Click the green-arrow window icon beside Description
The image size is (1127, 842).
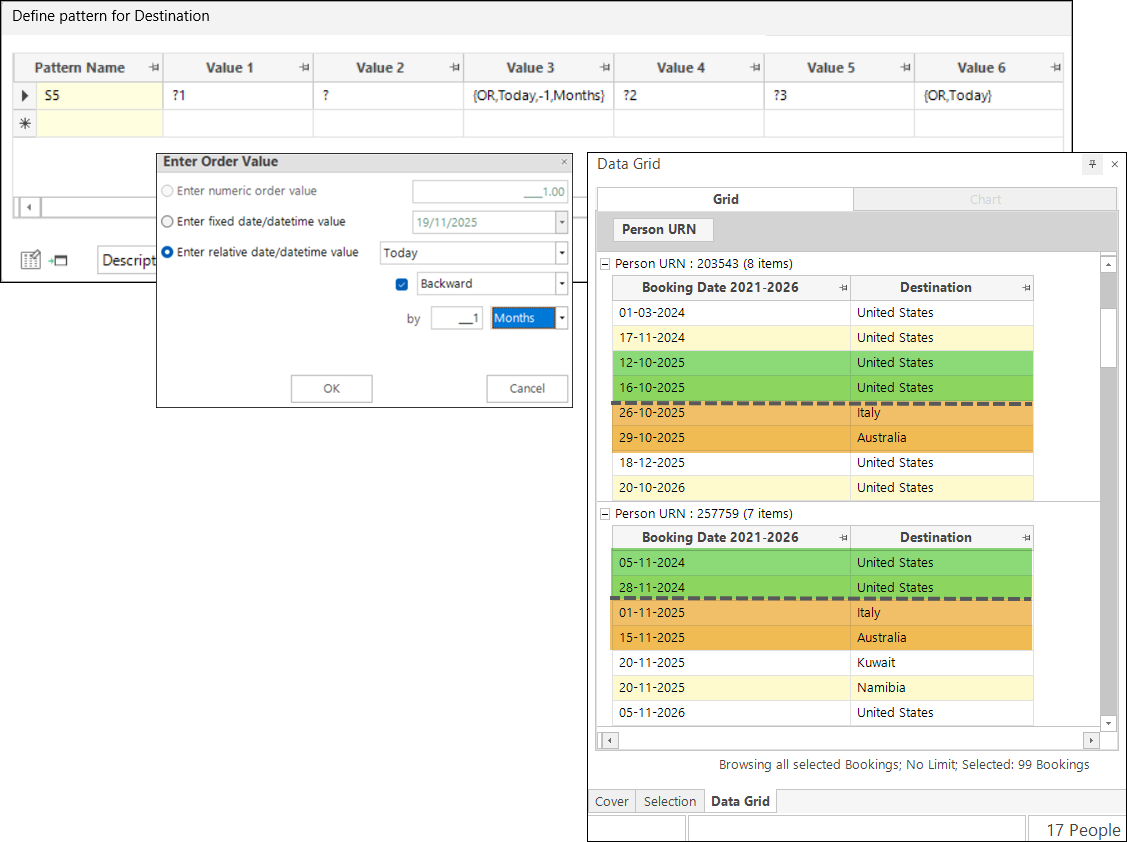pyautogui.click(x=58, y=260)
